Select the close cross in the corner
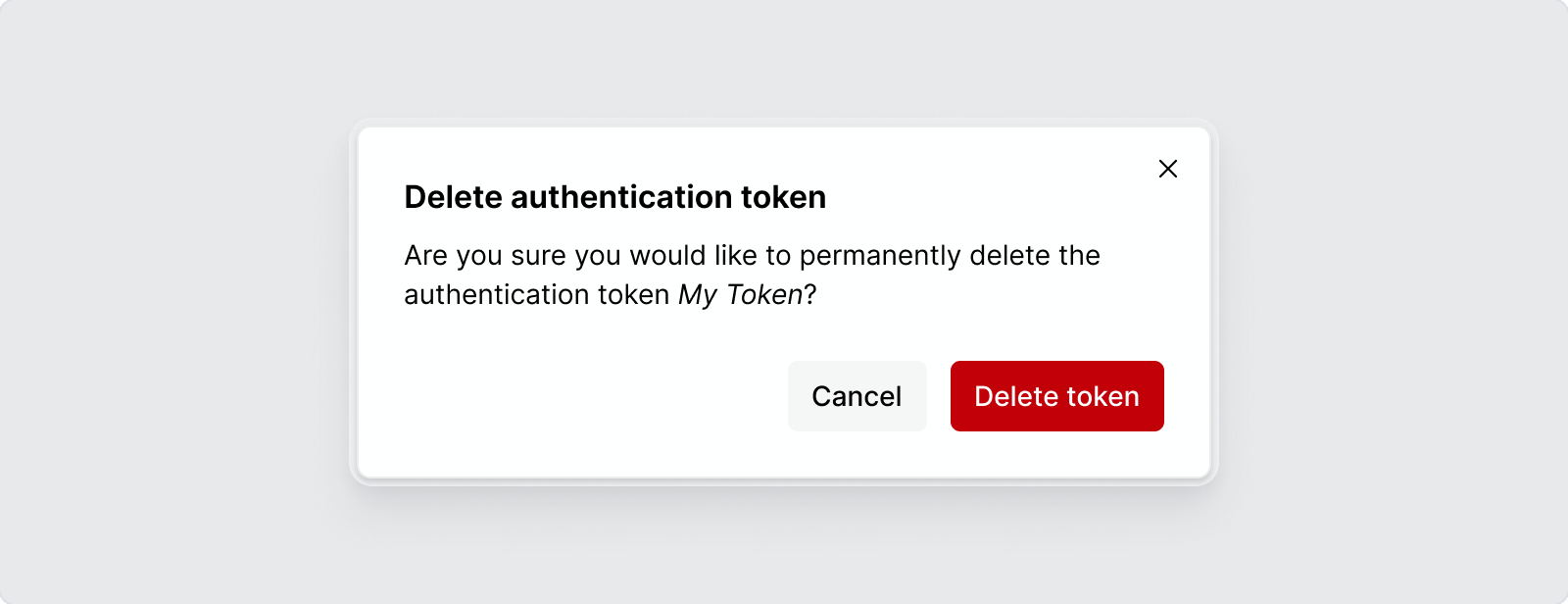Viewport: 1568px width, 604px height. (x=1167, y=169)
